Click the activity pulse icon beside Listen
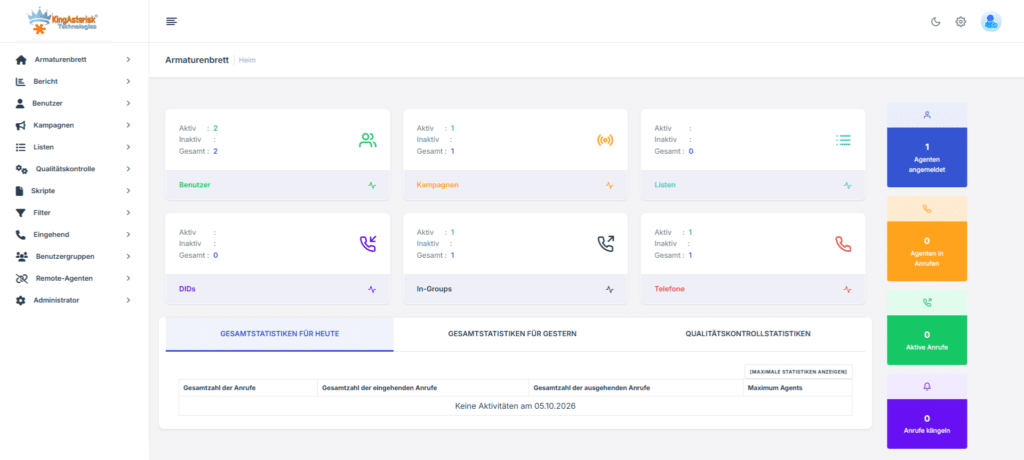The width and height of the screenshot is (1024, 460). (848, 185)
